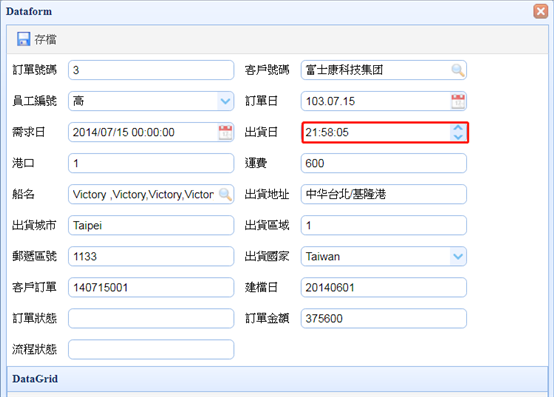The width and height of the screenshot is (554, 397).
Task: Increase 出貨日 time with up spinner arrow
Action: point(458,128)
